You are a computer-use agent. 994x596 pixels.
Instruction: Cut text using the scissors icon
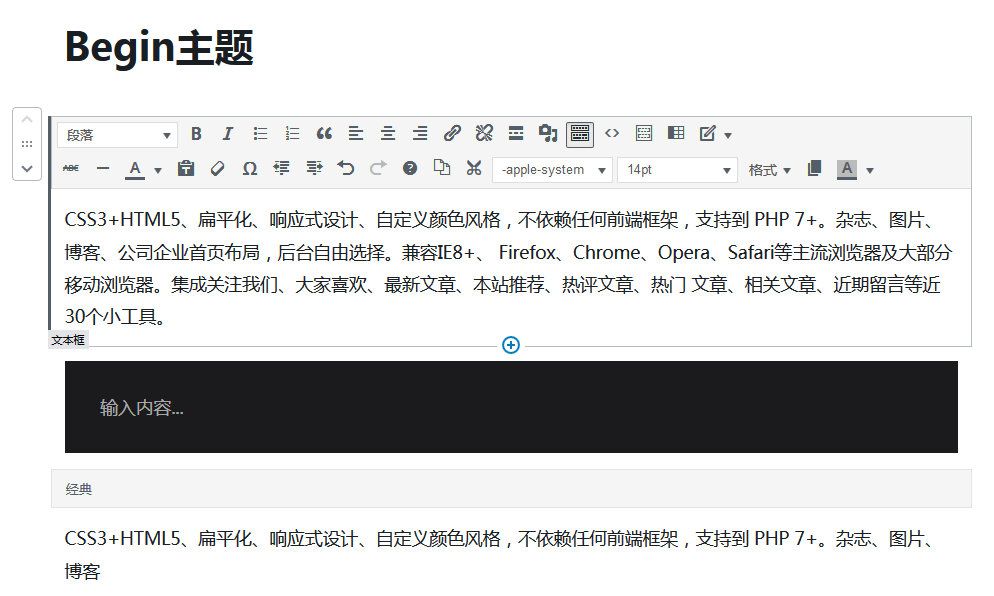coord(473,169)
